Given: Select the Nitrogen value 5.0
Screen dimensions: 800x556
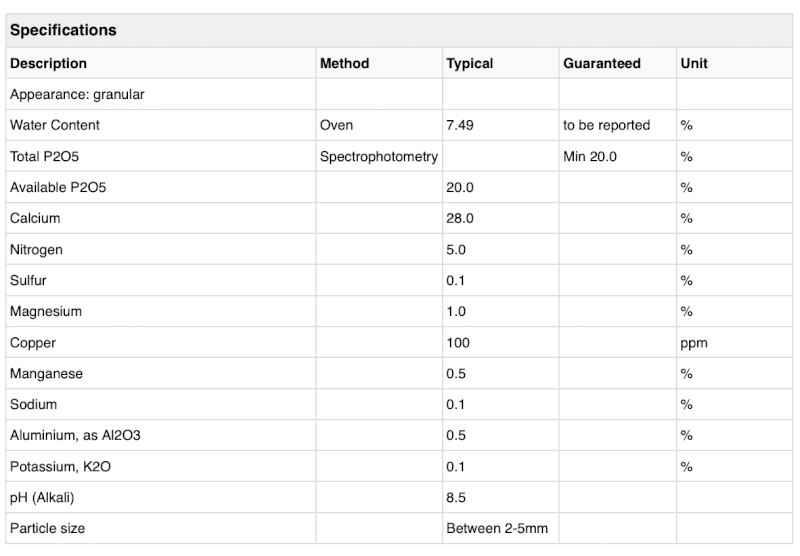Looking at the screenshot, I should click(456, 249).
